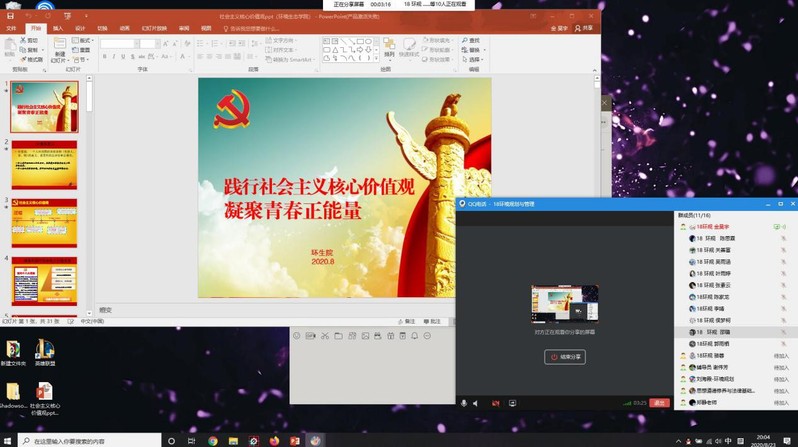Mute the microphone in QQ call

pos(463,403)
